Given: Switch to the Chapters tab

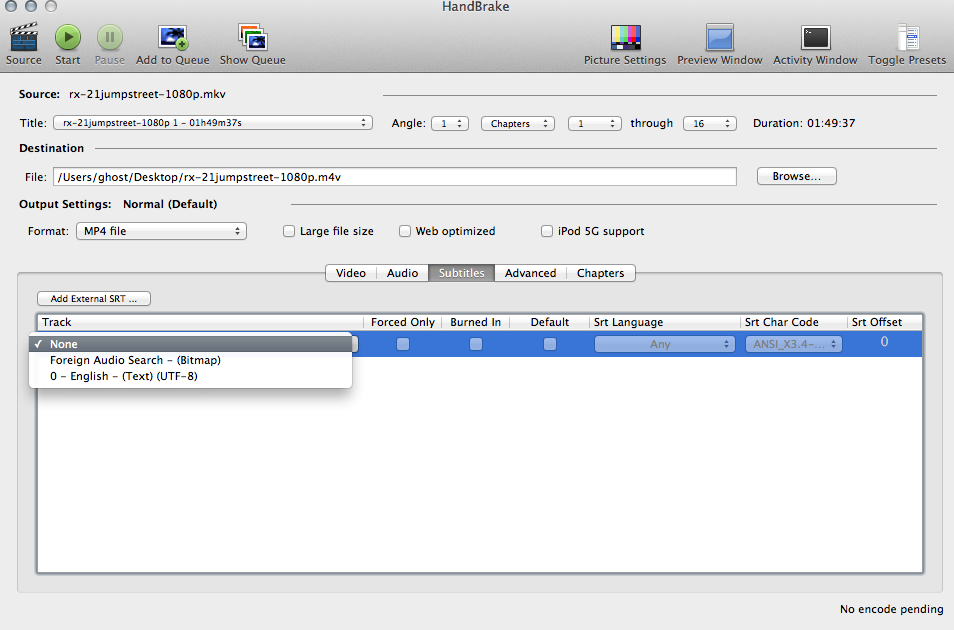Looking at the screenshot, I should (x=601, y=273).
